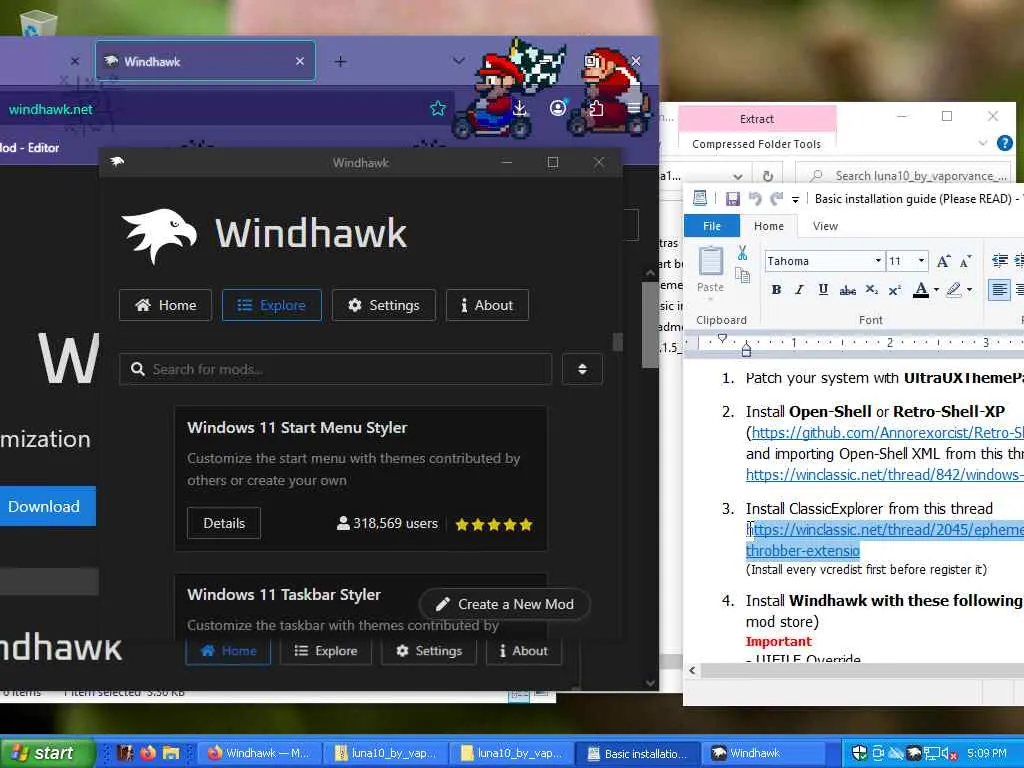Open the About tab in Windhawk
Image resolution: width=1024 pixels, height=768 pixels.
(487, 305)
